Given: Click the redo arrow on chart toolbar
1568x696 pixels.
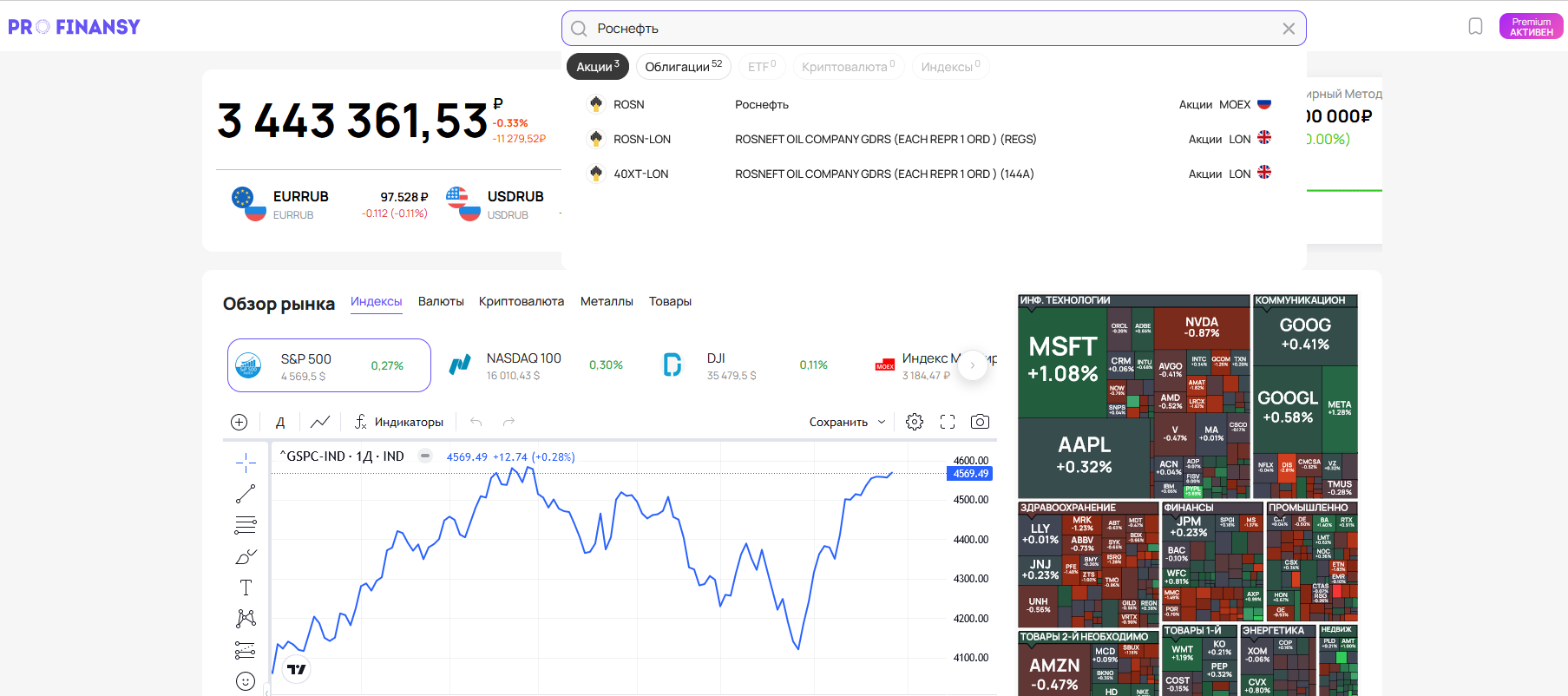Looking at the screenshot, I should coord(509,422).
